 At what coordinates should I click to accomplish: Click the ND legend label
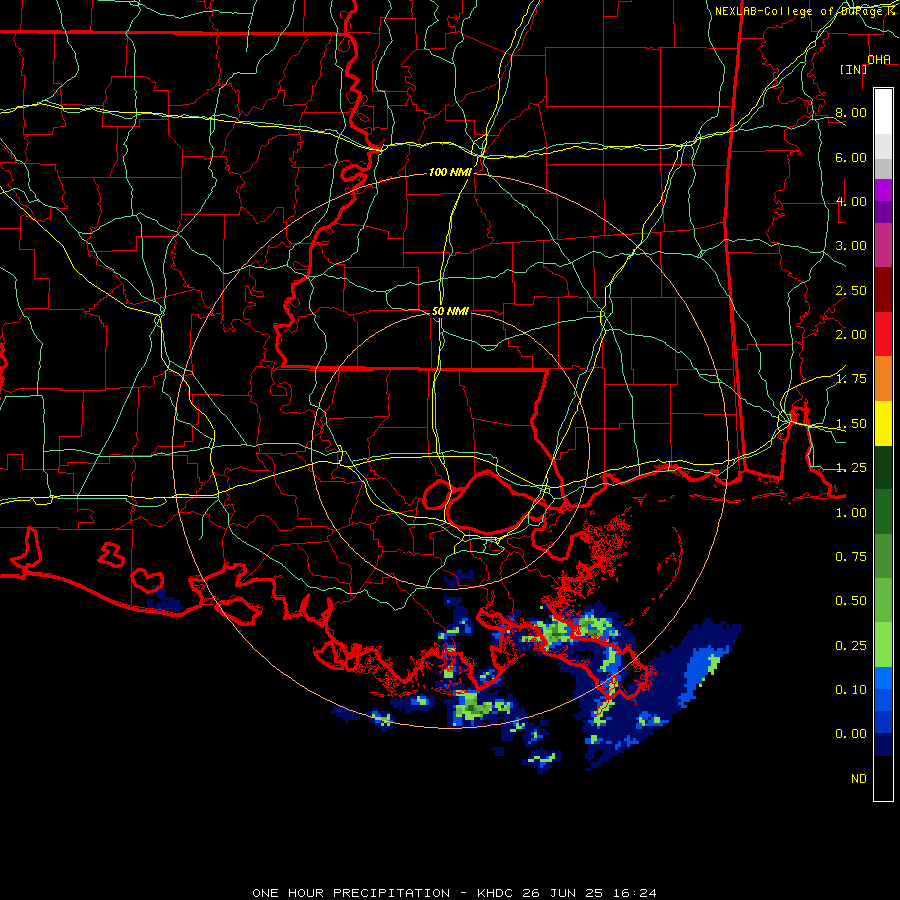tap(859, 779)
